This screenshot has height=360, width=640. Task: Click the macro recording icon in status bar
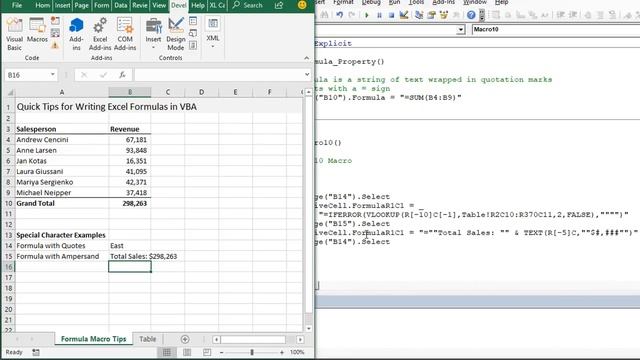[x=36, y=352]
